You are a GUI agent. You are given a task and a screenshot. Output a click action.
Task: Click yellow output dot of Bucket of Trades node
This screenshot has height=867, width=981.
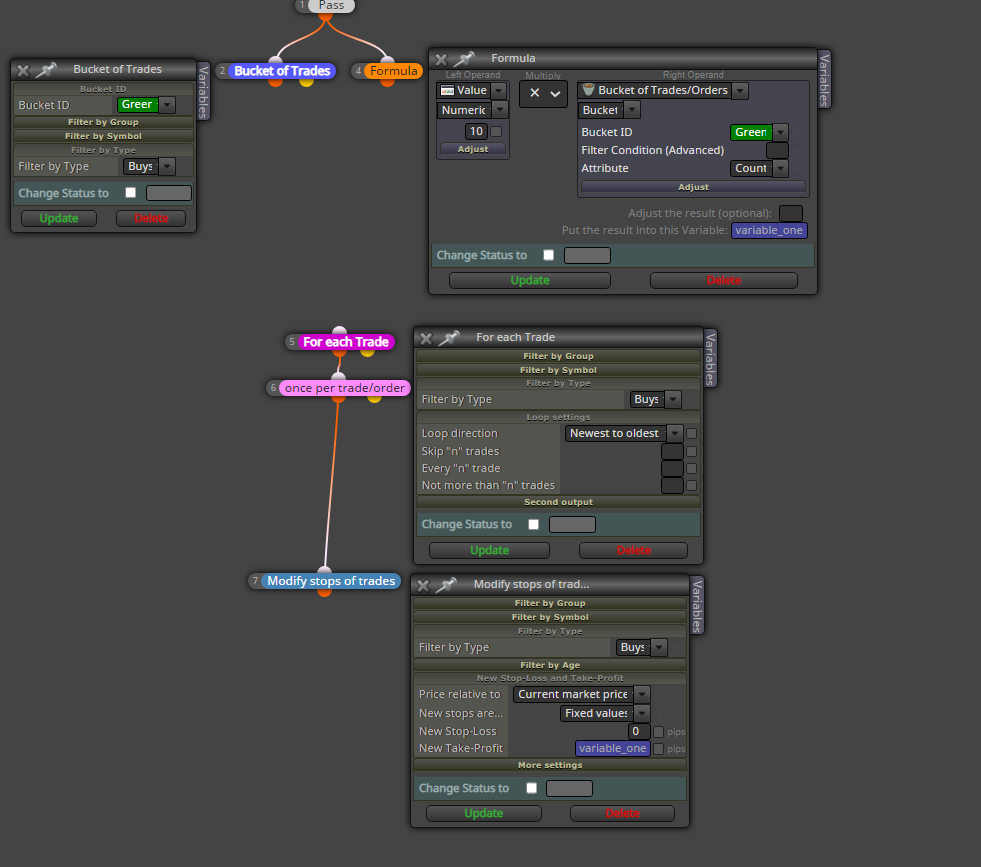pyautogui.click(x=306, y=81)
